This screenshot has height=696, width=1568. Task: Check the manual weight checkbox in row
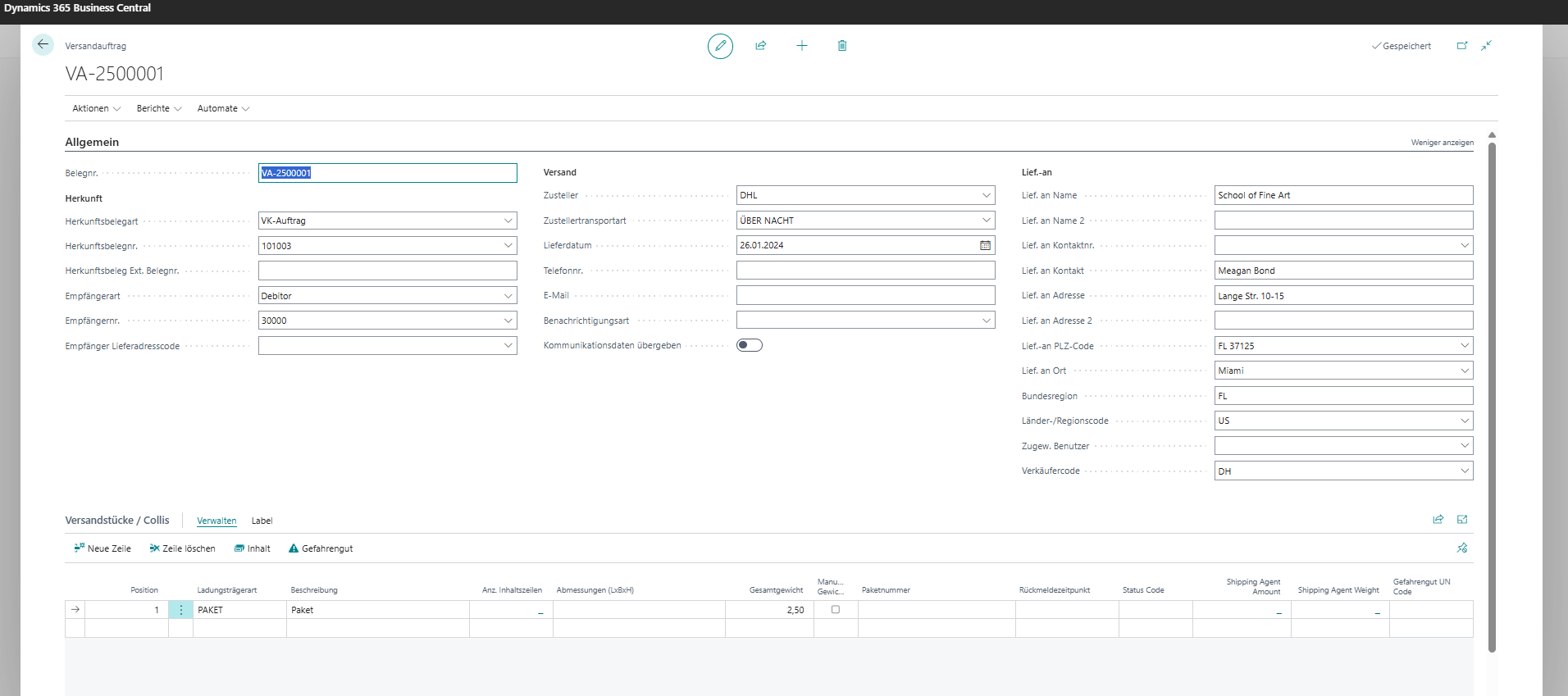coord(835,610)
